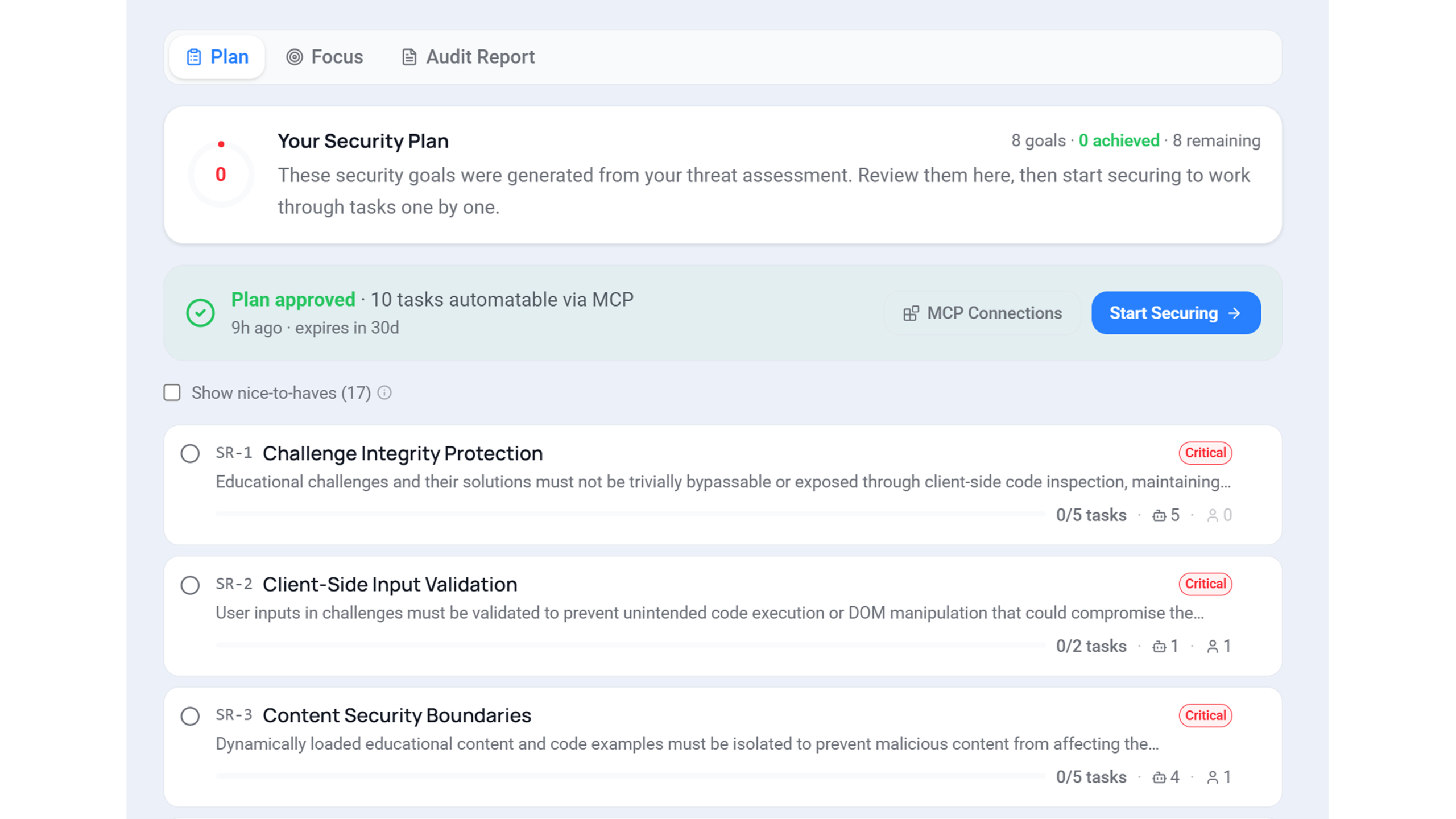Select the SR-3 goal status circle
Viewport: 1456px width, 819px height.
(x=190, y=715)
